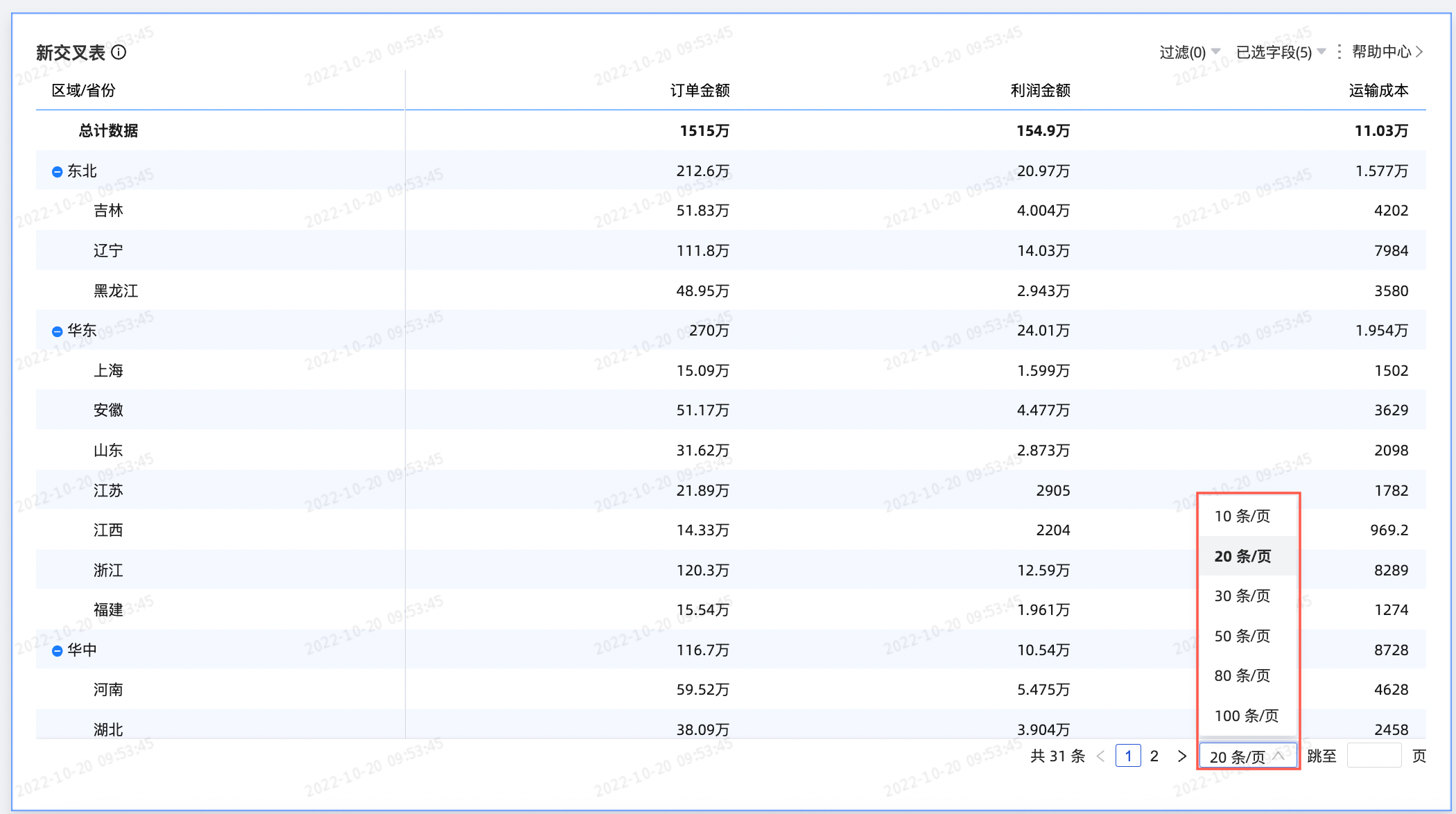The image size is (1456, 814).
Task: Select the 上海 row
Action: click(x=731, y=370)
